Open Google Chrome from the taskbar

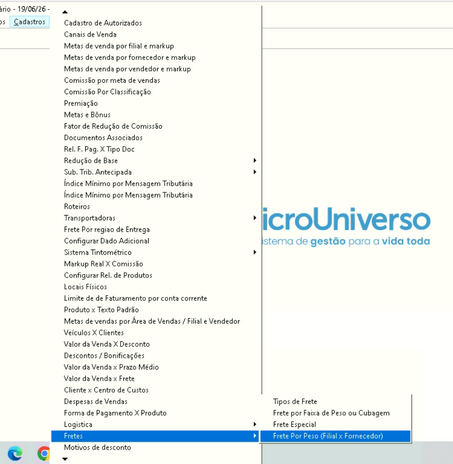tap(44, 453)
